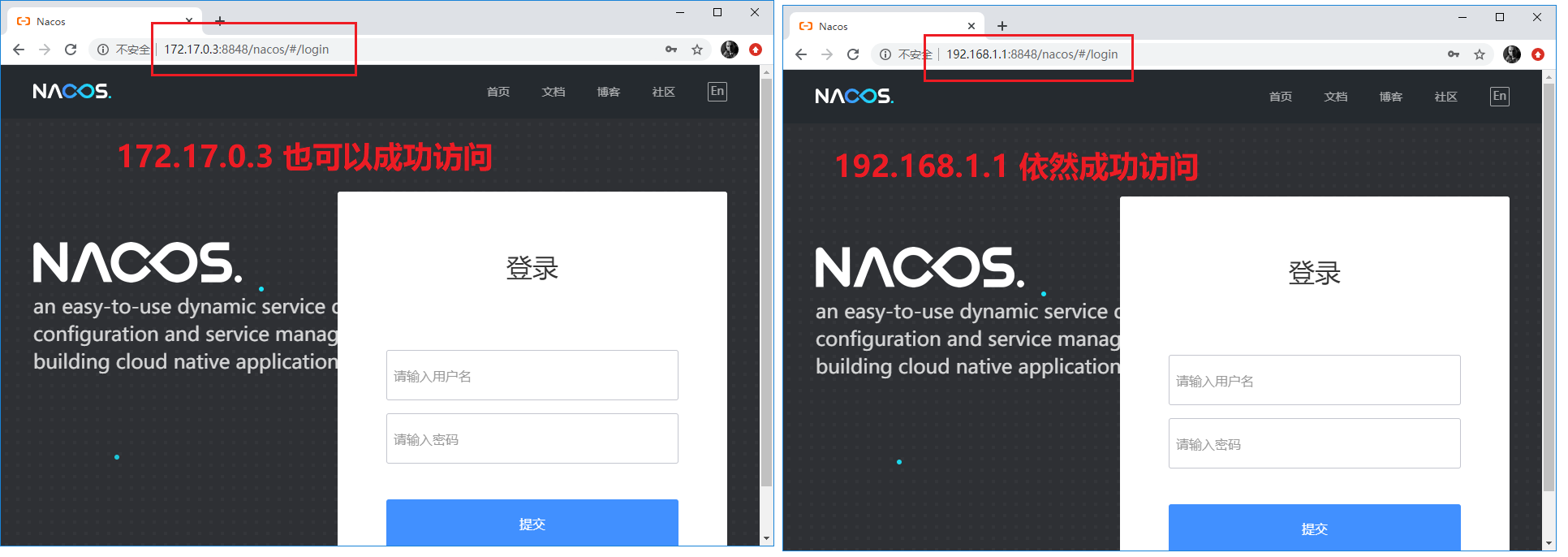This screenshot has width=1568, height=557.
Task: Click 提交 button in left window
Action: (x=532, y=523)
